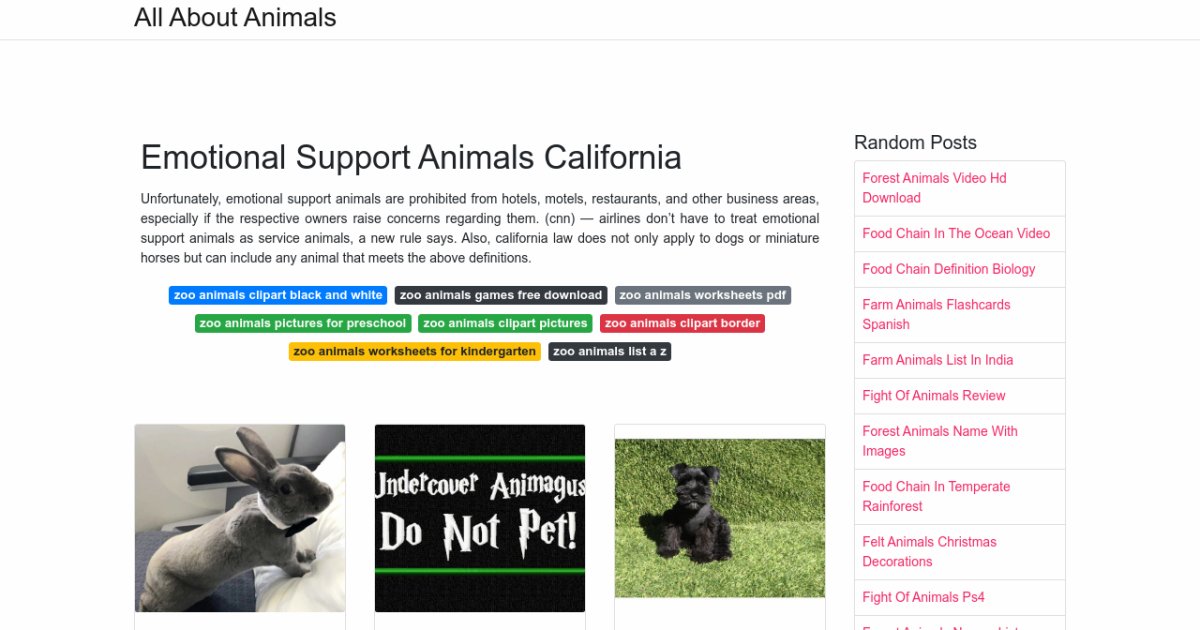Click the yellow 'zoo animals worksheets for kindergarten' tag

(415, 351)
